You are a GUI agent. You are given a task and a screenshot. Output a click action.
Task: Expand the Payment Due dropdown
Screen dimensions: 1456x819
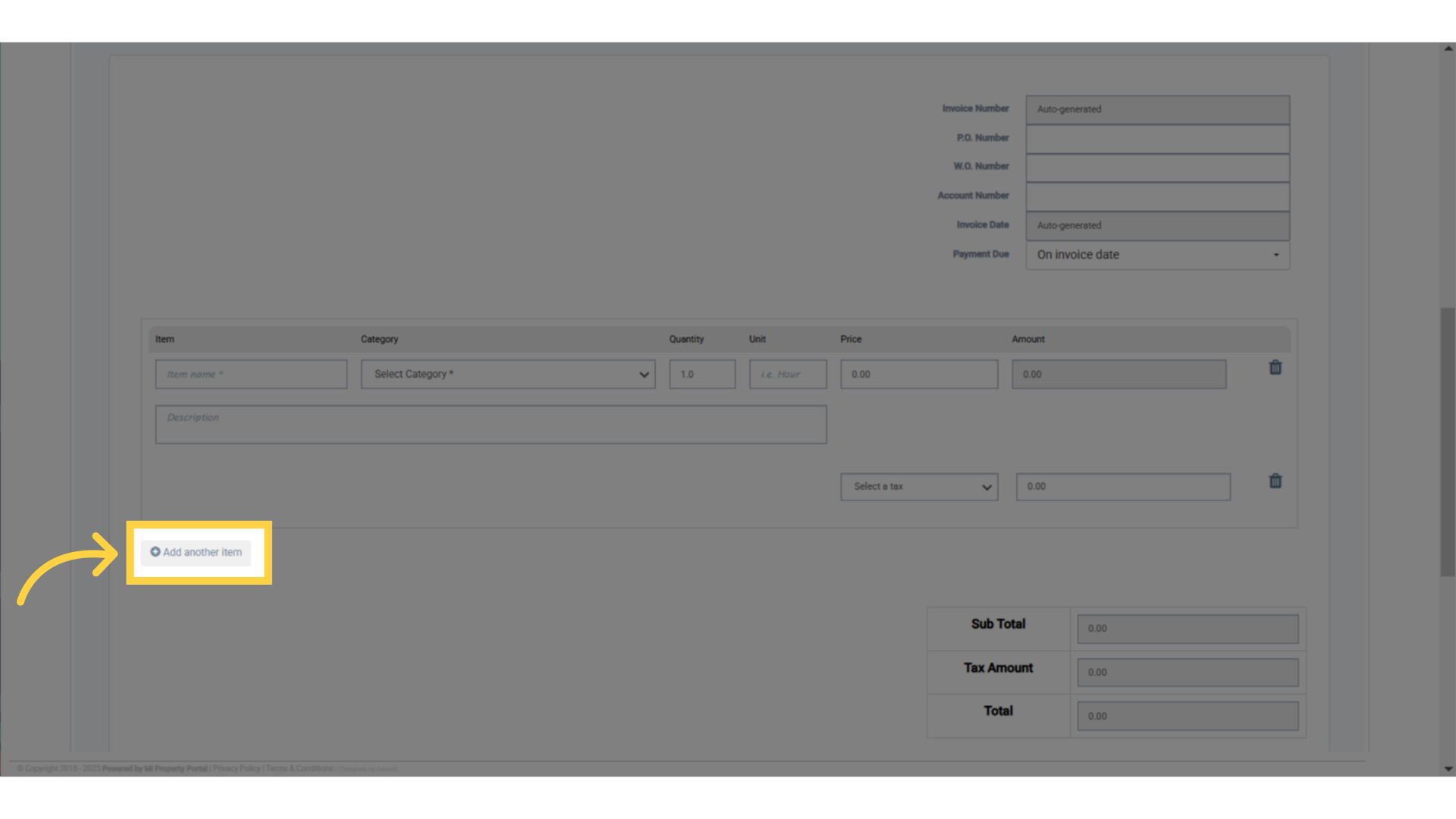click(1157, 255)
